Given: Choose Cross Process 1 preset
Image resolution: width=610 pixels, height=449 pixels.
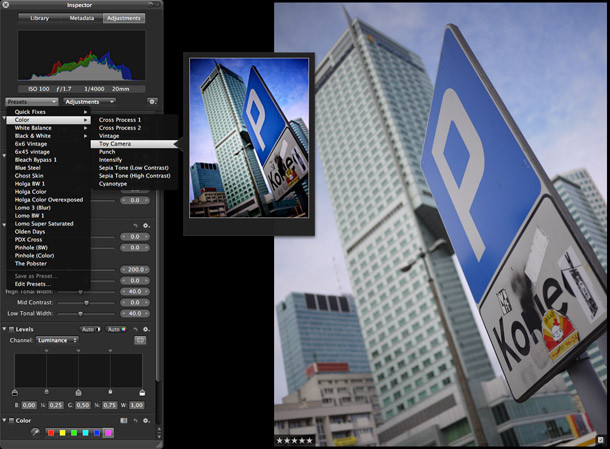Looking at the screenshot, I should (x=134, y=120).
